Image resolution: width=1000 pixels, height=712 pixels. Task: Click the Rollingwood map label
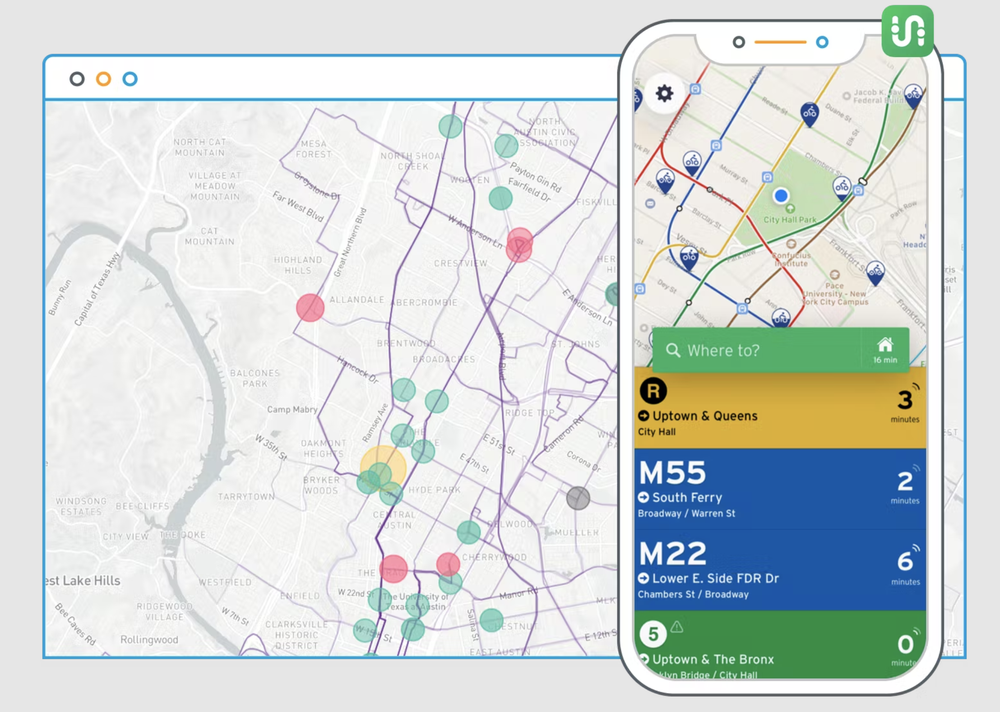(x=149, y=640)
